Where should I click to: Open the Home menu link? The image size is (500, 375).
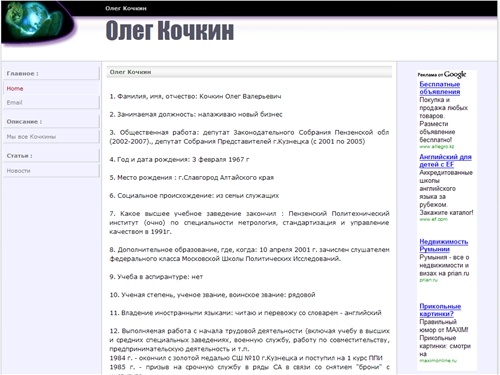[x=15, y=89]
